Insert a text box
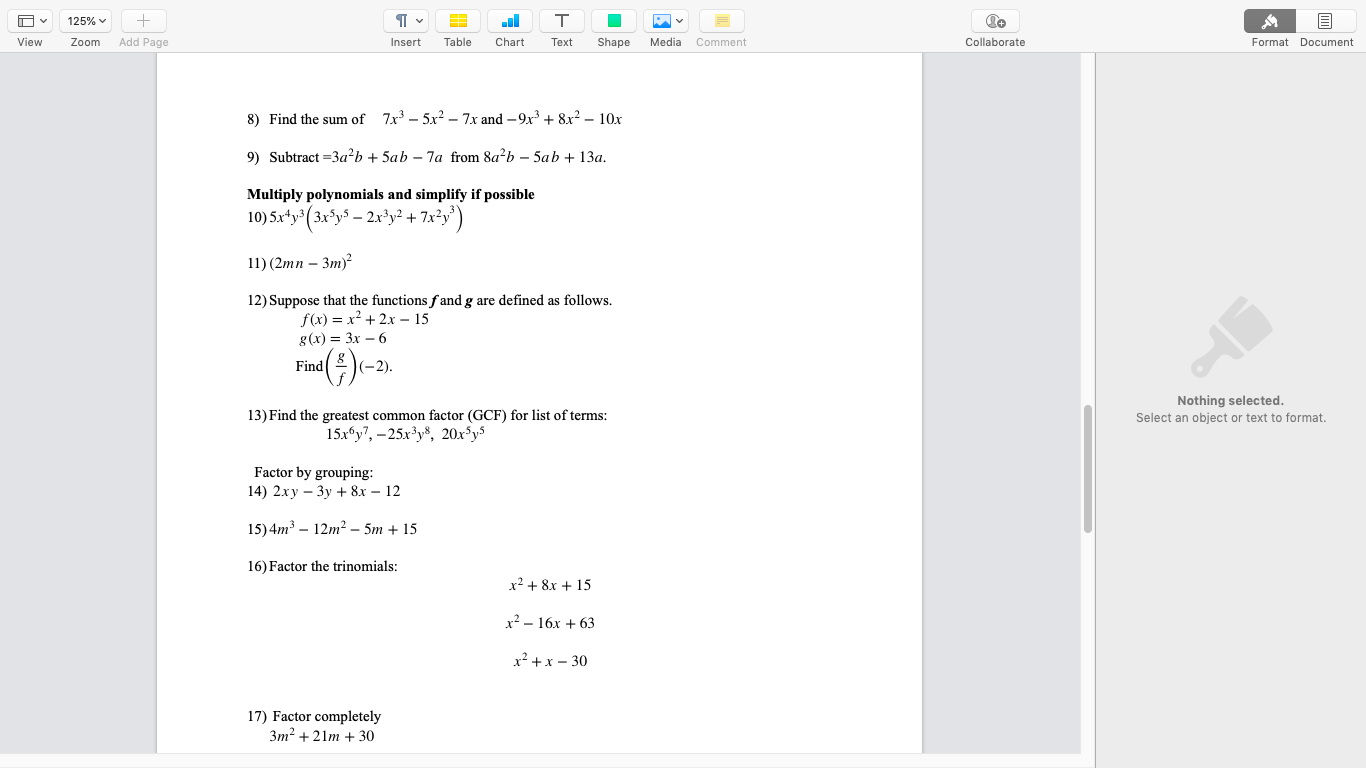This screenshot has width=1366, height=768. pyautogui.click(x=561, y=20)
